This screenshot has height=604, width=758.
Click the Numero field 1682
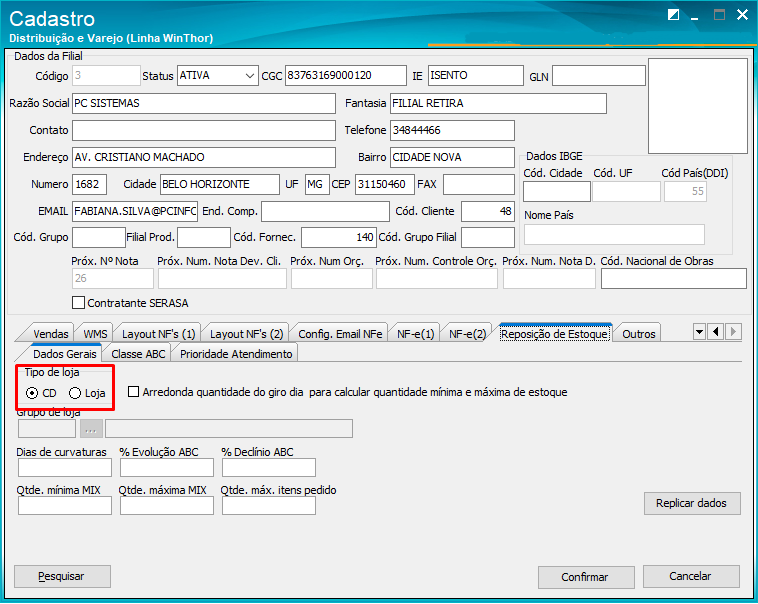(89, 185)
